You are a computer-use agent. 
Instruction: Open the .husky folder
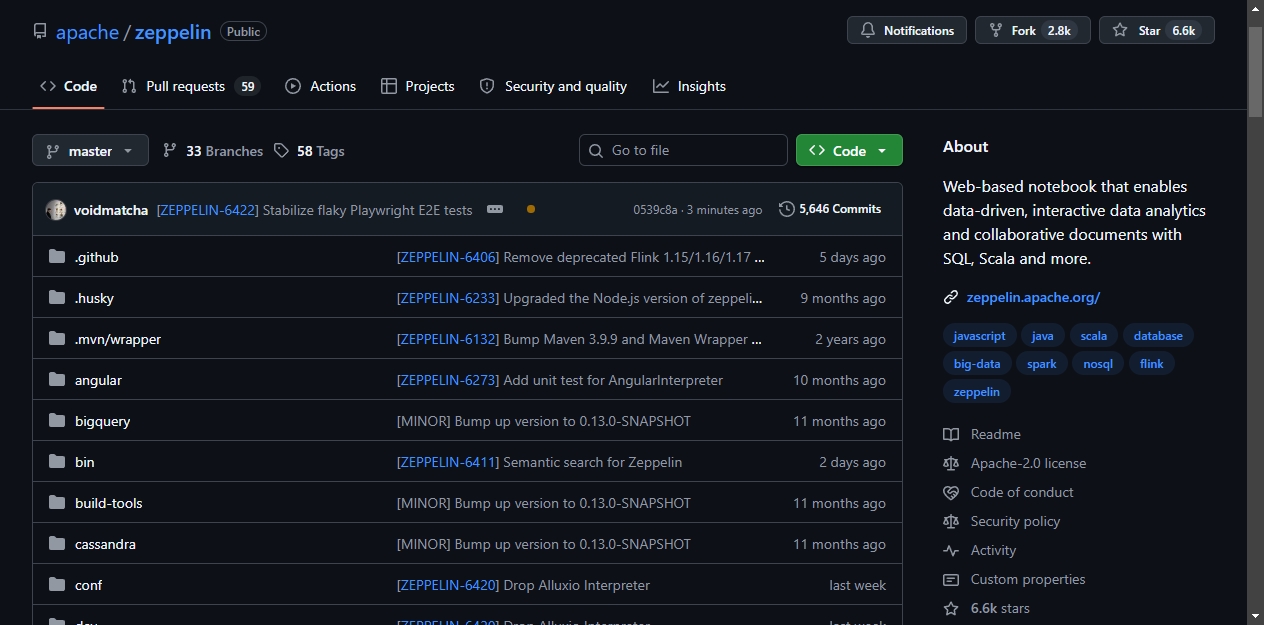94,298
